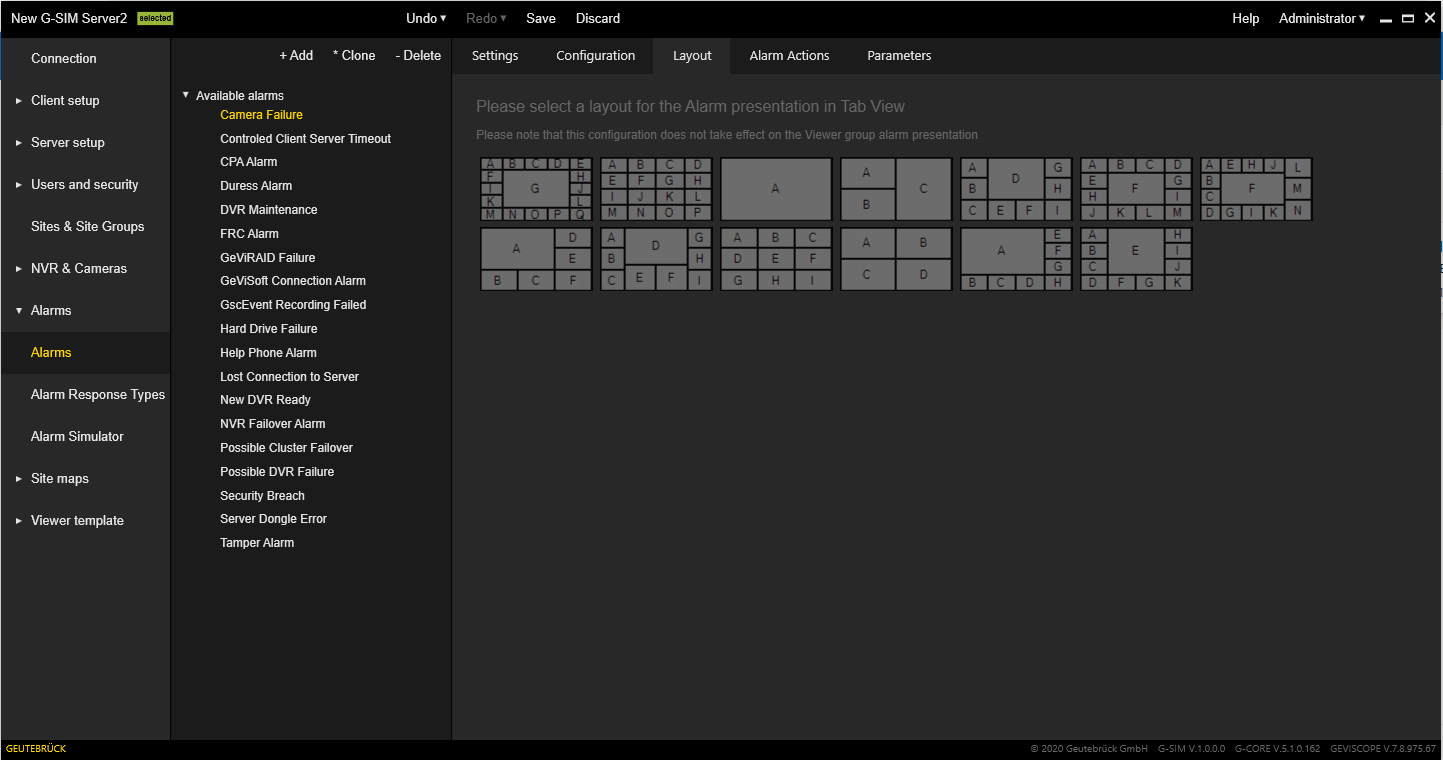Pick the eight-tile layout with large A

click(1016, 259)
